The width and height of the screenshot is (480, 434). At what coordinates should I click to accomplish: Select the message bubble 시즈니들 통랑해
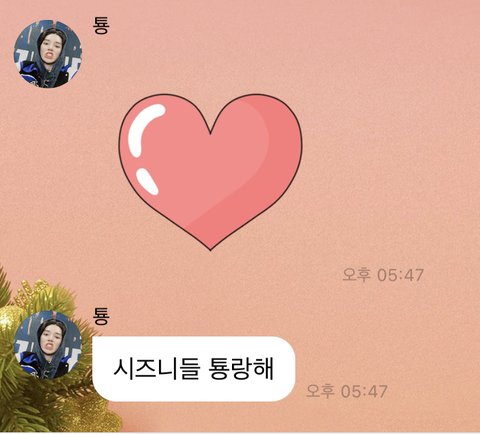pyautogui.click(x=194, y=369)
